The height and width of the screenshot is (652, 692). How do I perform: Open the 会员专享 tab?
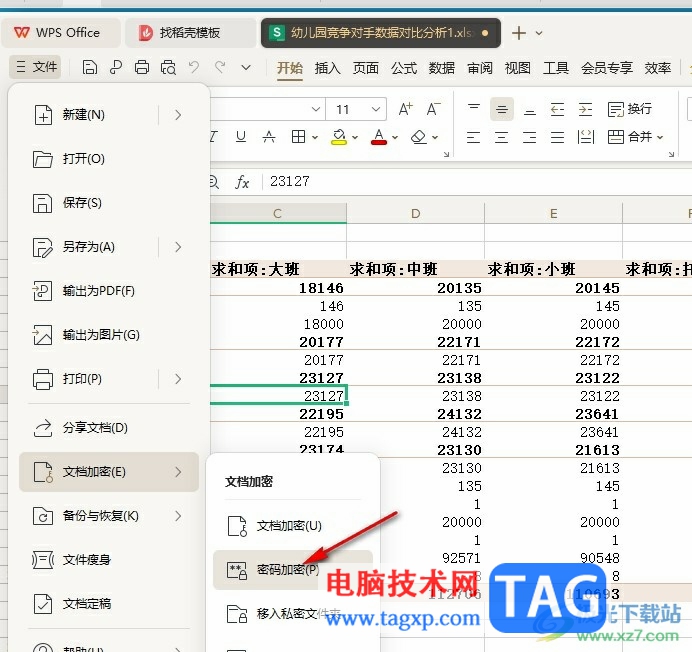click(607, 68)
